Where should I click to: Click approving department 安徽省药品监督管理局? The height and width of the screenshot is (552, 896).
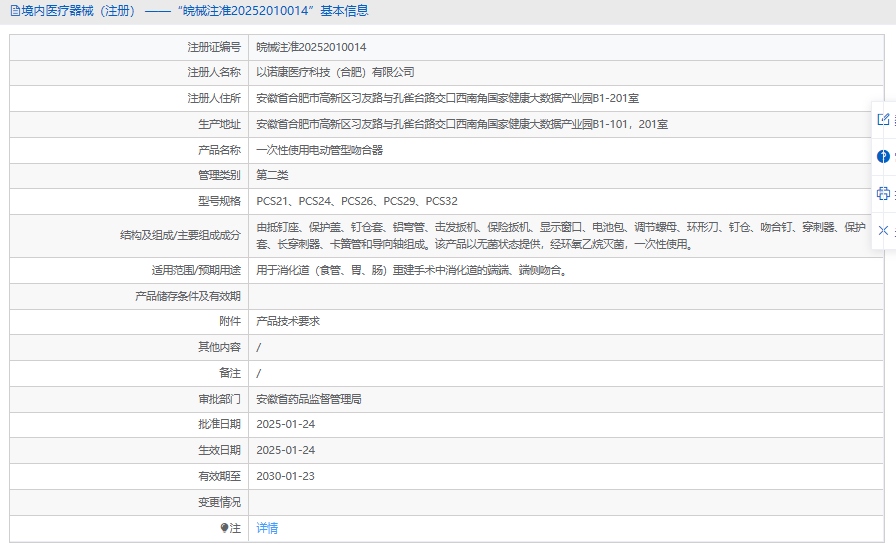pyautogui.click(x=309, y=399)
